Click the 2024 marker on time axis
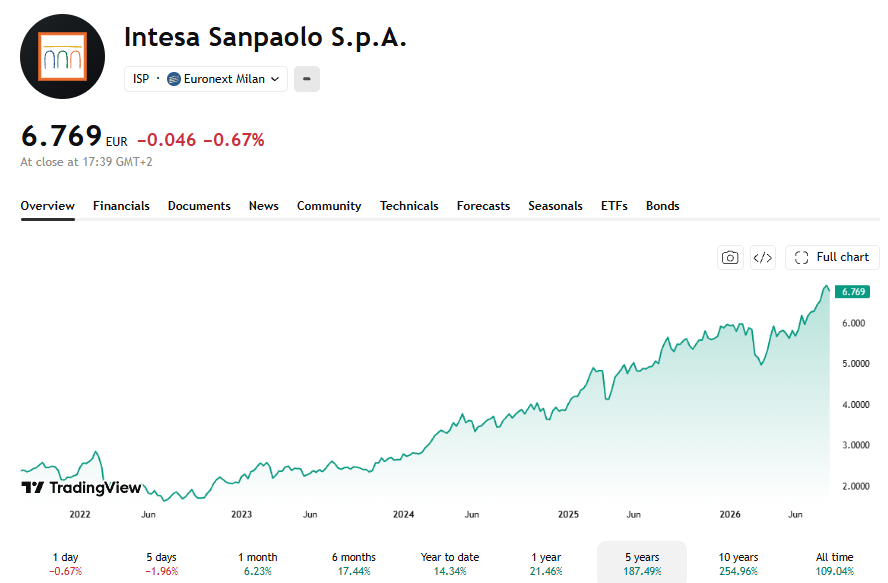888x583 pixels. coord(403,514)
